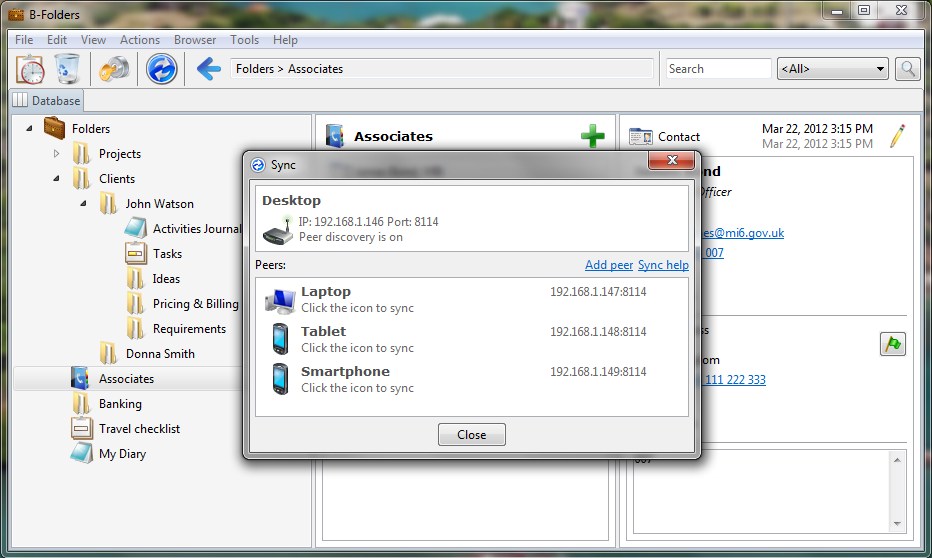Maximize the B-Folders window
The height and width of the screenshot is (558, 932).
coord(864,10)
